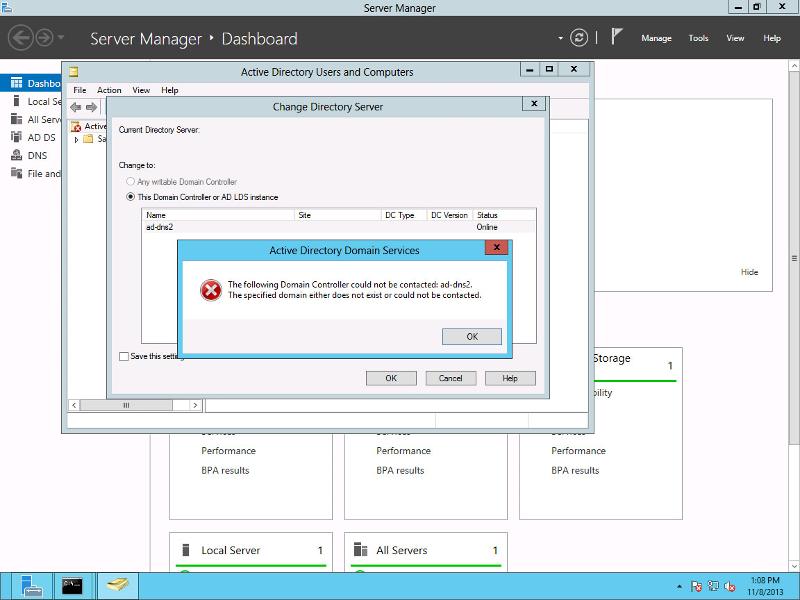Select File and Storage Services in sidebar
The width and height of the screenshot is (800, 600).
pos(31,173)
